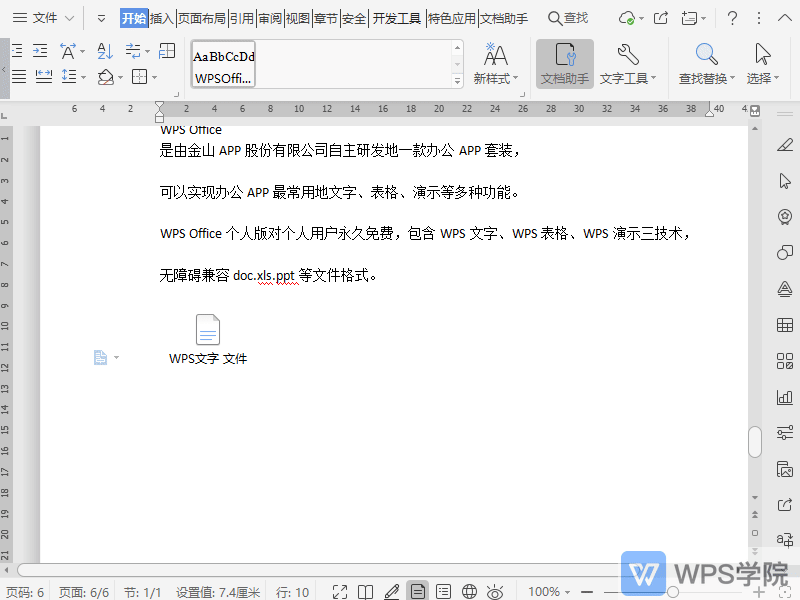Viewport: 800px width, 600px height.
Task: Select the increase indent icon
Action: click(40, 50)
